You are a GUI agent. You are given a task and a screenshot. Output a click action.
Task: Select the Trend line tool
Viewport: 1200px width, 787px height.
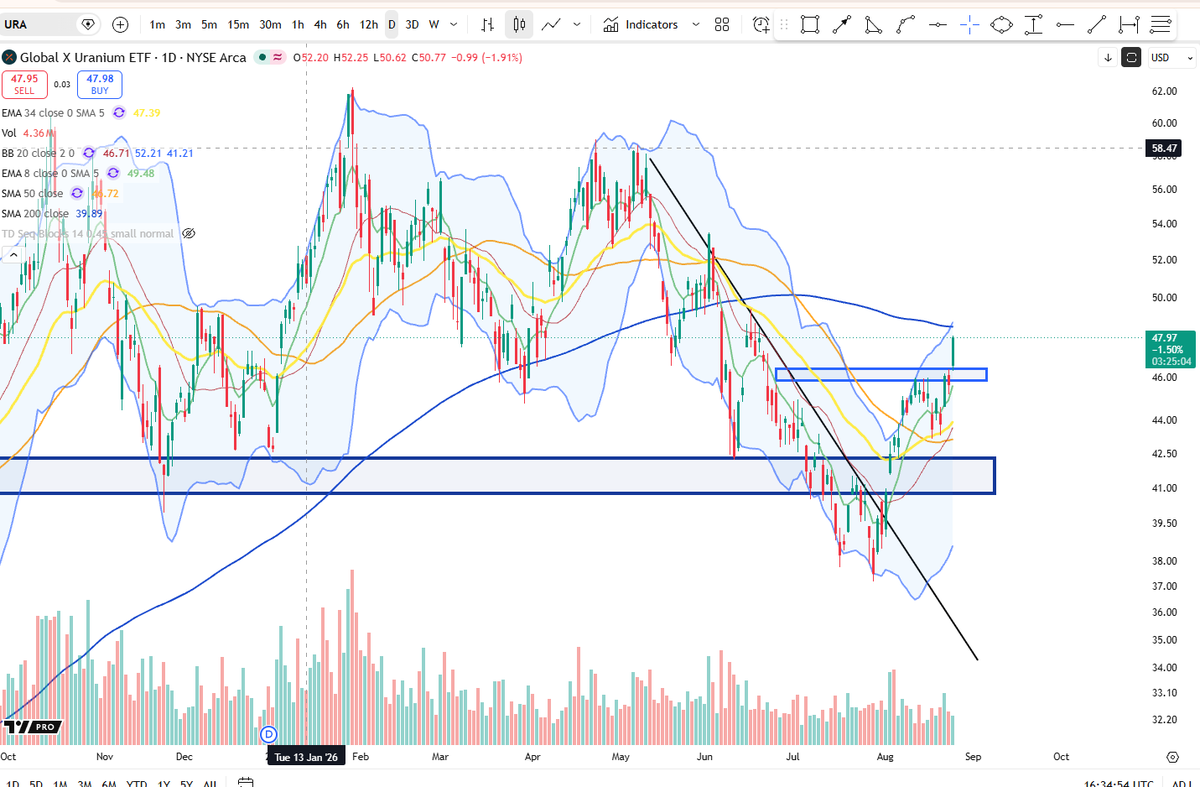[x=1098, y=24]
